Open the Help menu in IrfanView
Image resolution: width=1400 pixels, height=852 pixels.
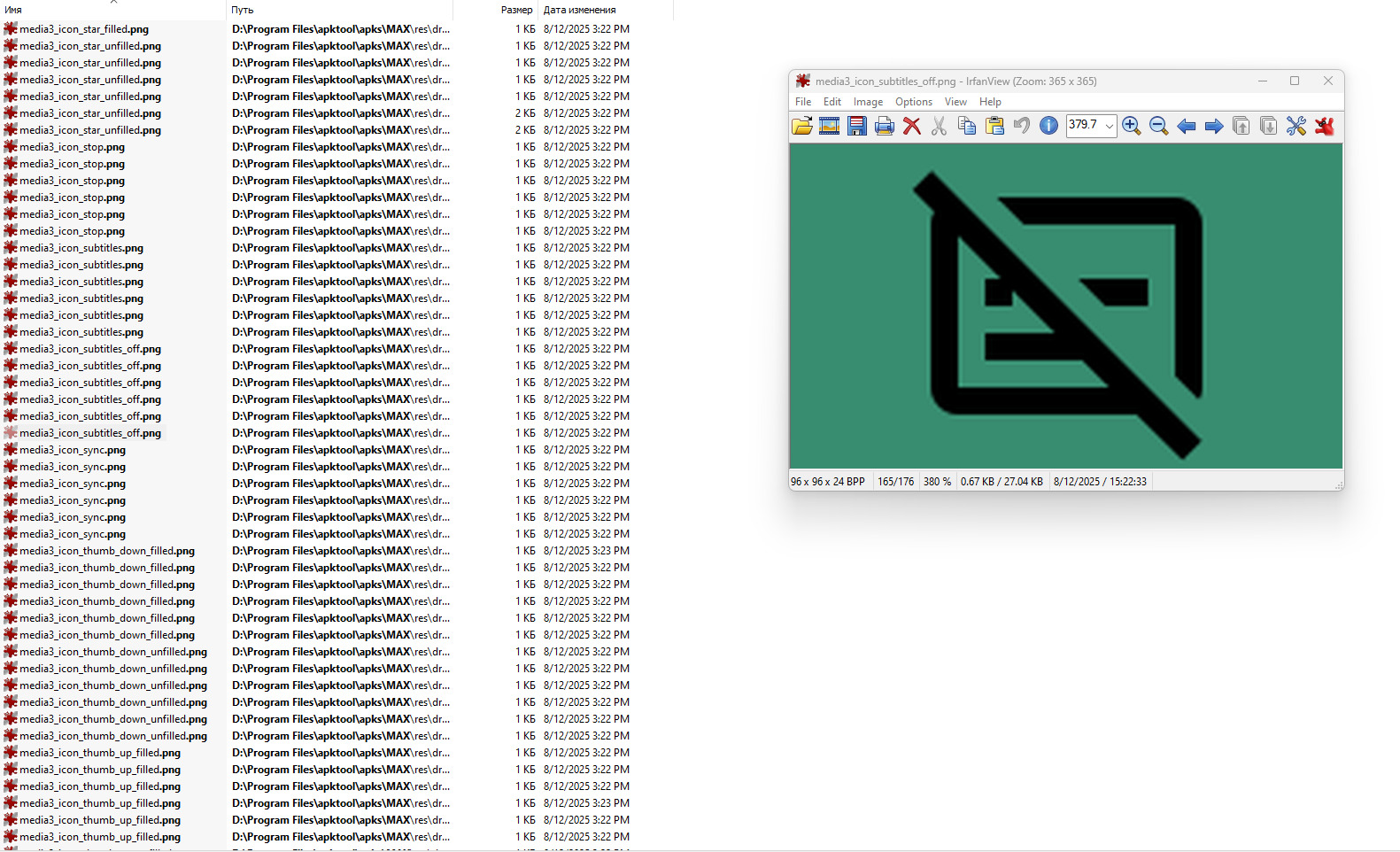pyautogui.click(x=990, y=102)
